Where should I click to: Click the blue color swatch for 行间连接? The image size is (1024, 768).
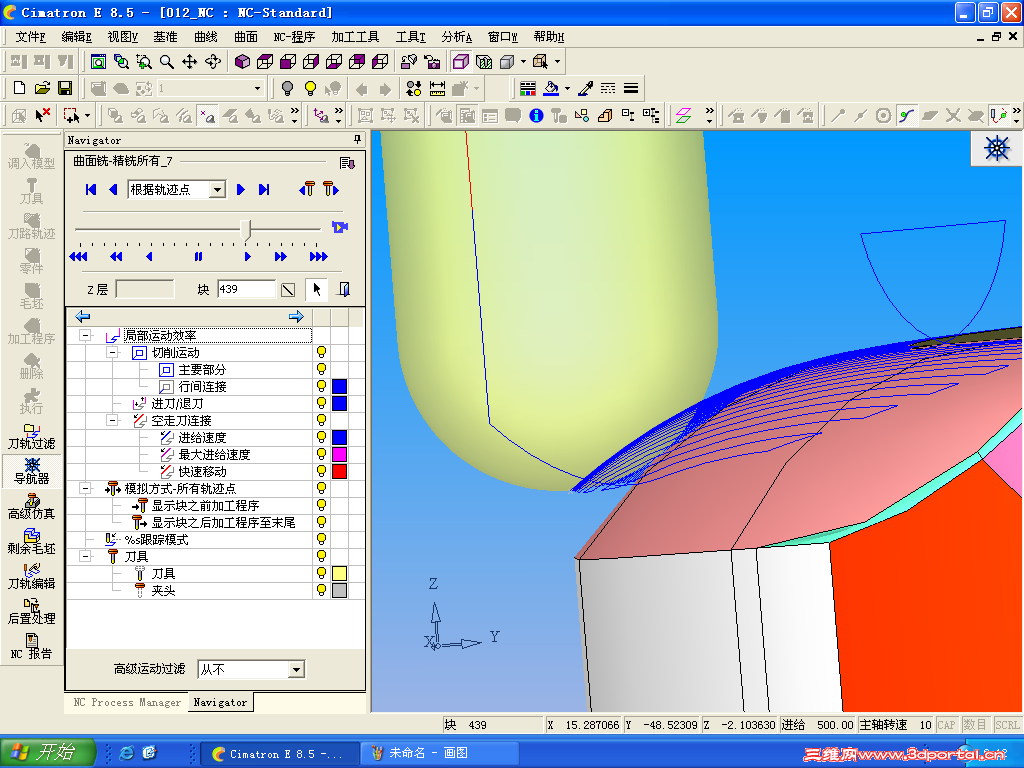pyautogui.click(x=340, y=387)
